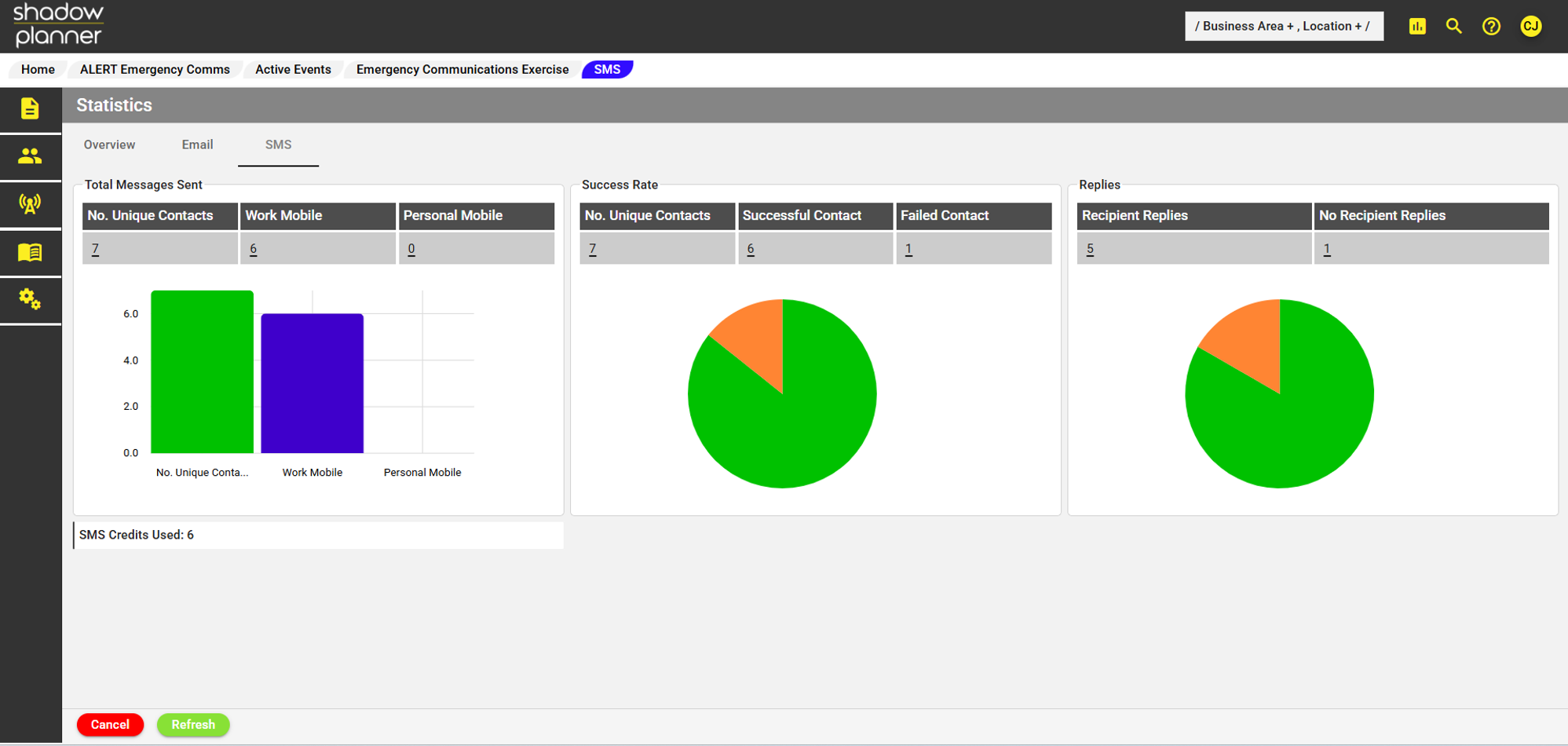Click the Statistics panel title

(114, 105)
